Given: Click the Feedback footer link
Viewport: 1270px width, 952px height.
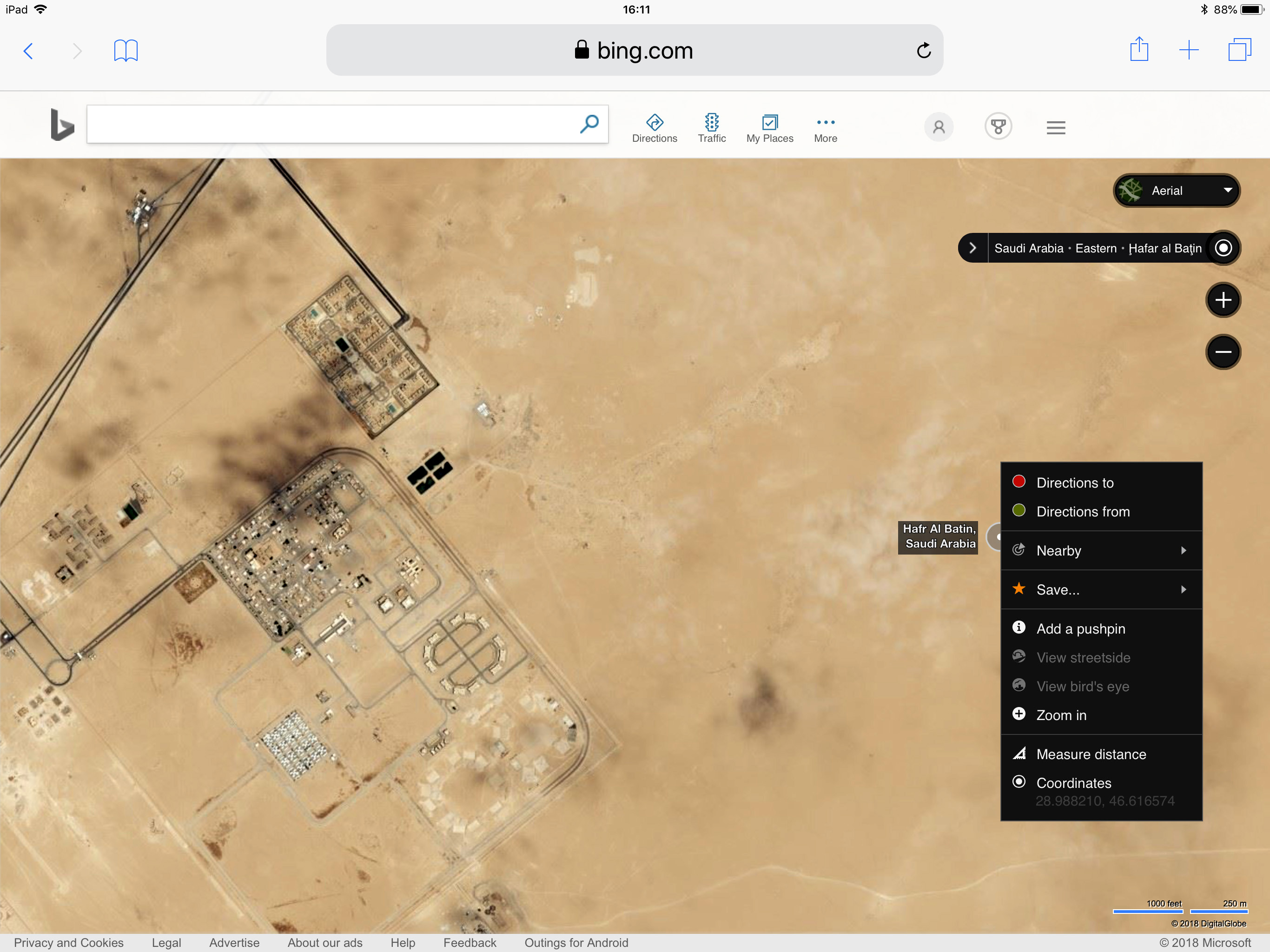Looking at the screenshot, I should click(469, 942).
